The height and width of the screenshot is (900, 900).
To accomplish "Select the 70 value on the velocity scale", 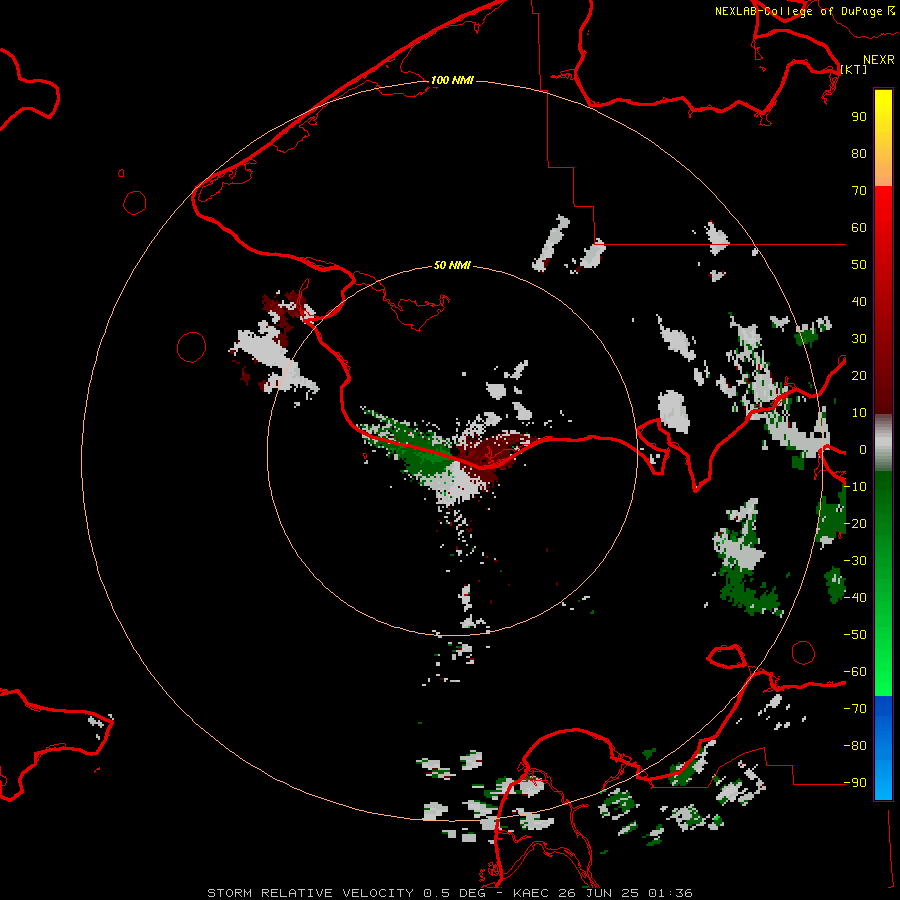I will (859, 191).
